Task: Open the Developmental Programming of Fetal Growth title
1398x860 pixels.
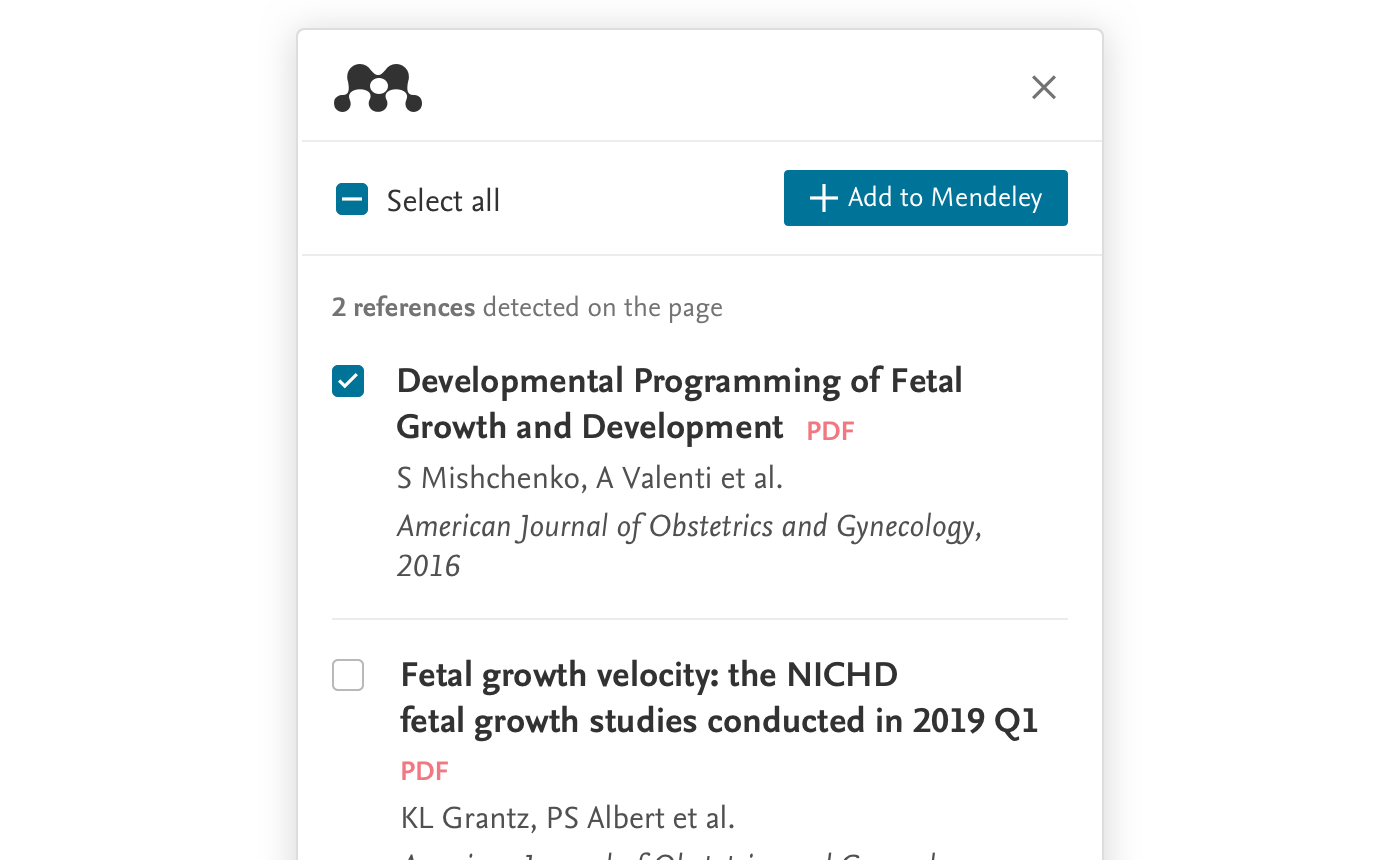Action: (679, 381)
